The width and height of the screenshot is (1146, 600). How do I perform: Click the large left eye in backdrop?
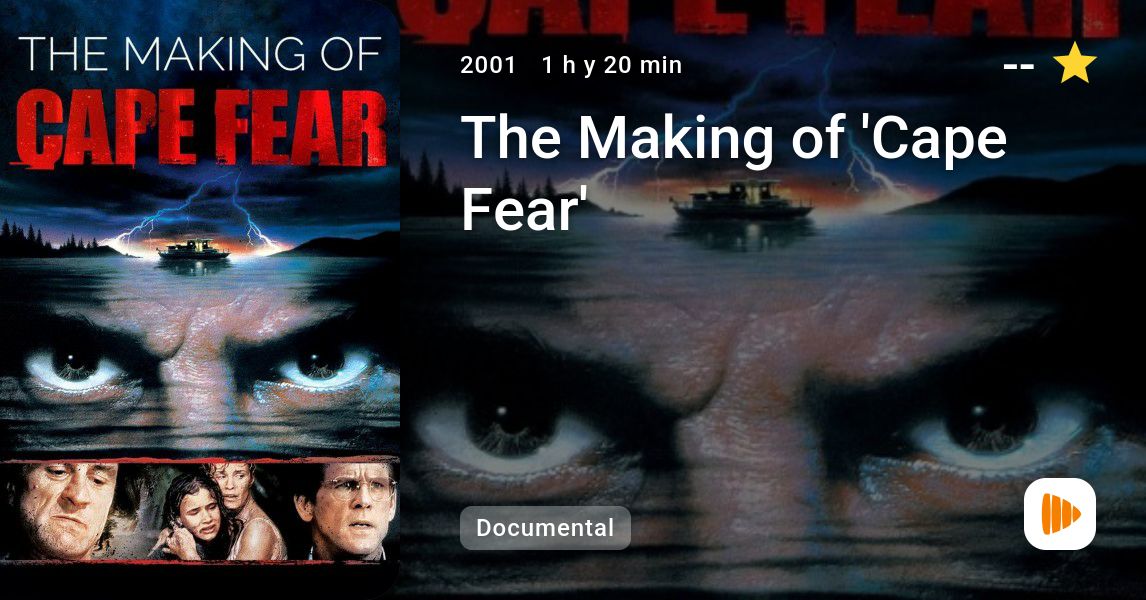[512, 431]
